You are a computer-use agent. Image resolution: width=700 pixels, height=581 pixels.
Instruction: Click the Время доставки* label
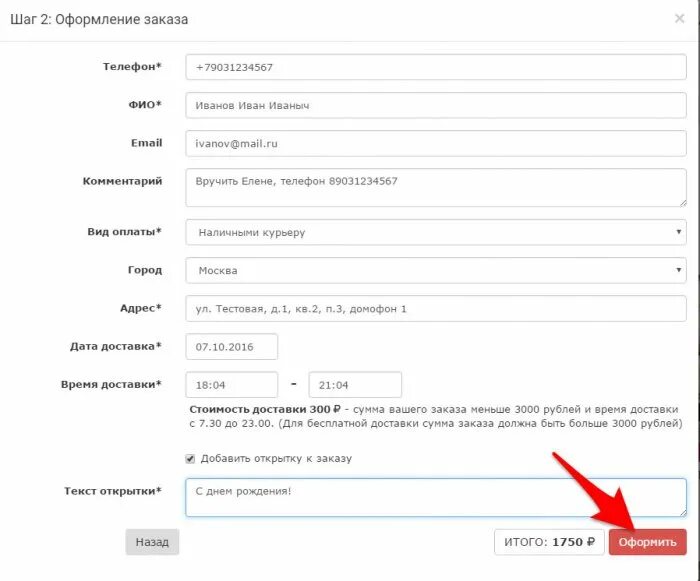pos(111,384)
